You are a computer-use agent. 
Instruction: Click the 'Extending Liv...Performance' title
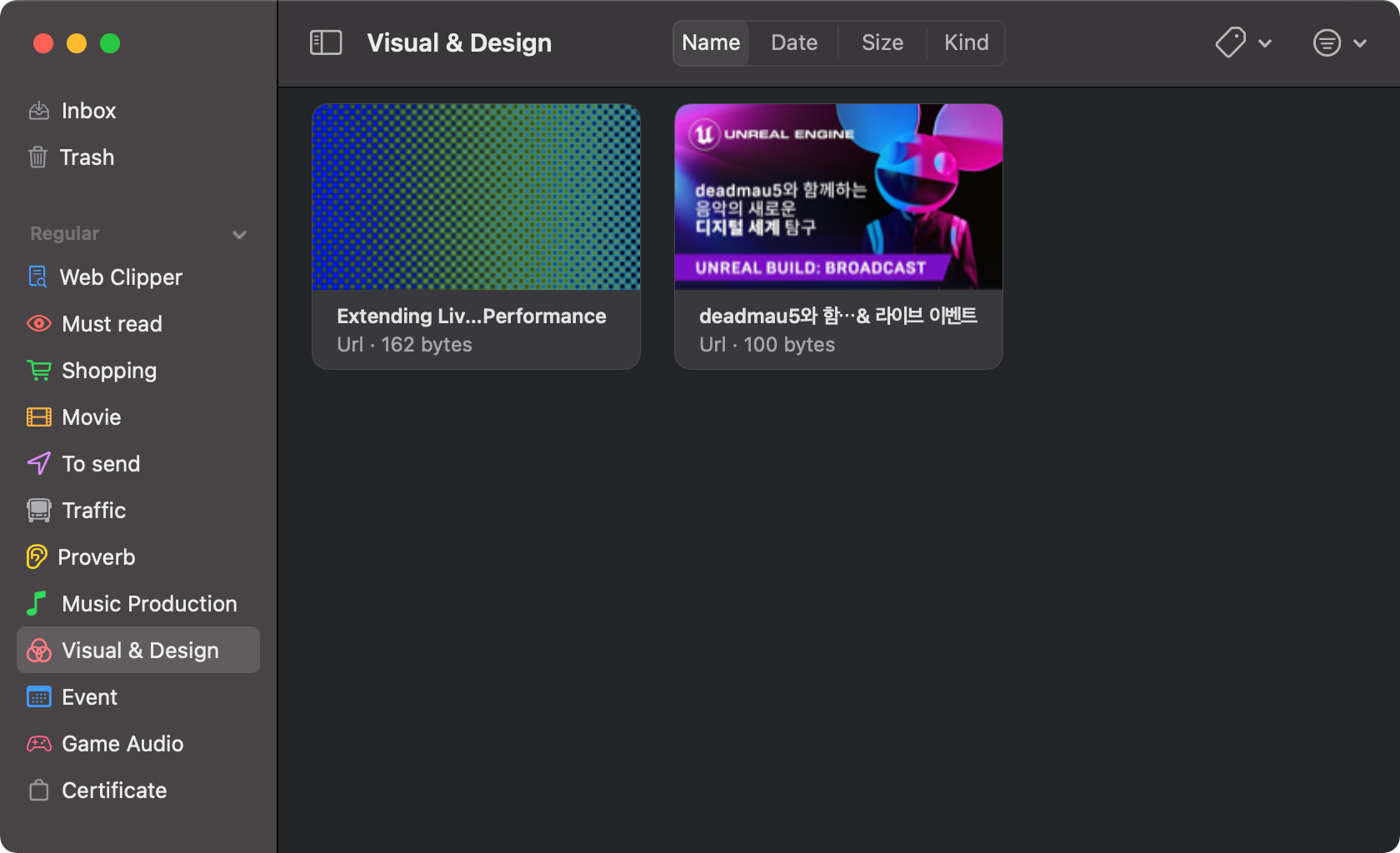point(472,316)
